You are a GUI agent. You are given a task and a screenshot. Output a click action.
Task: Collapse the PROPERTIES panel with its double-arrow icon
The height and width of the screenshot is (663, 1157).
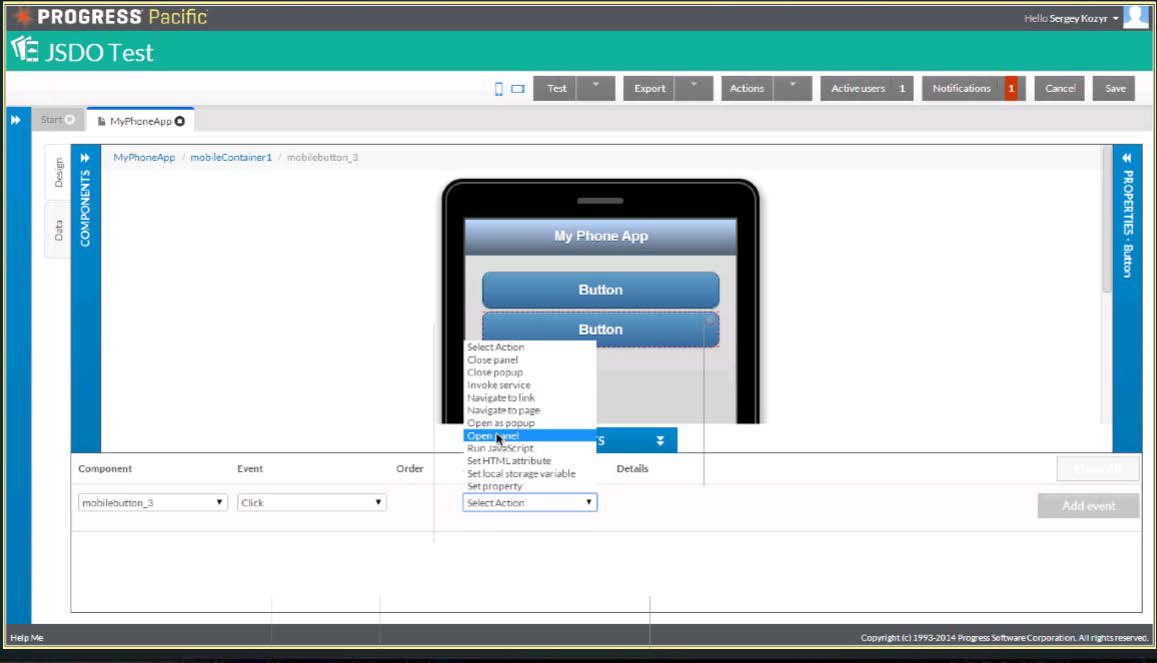coord(1127,157)
